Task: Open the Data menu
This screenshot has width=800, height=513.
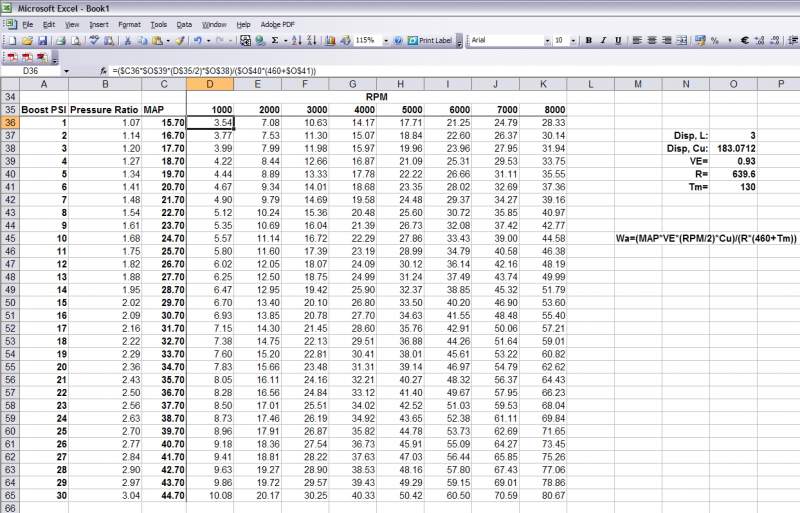Action: click(184, 23)
